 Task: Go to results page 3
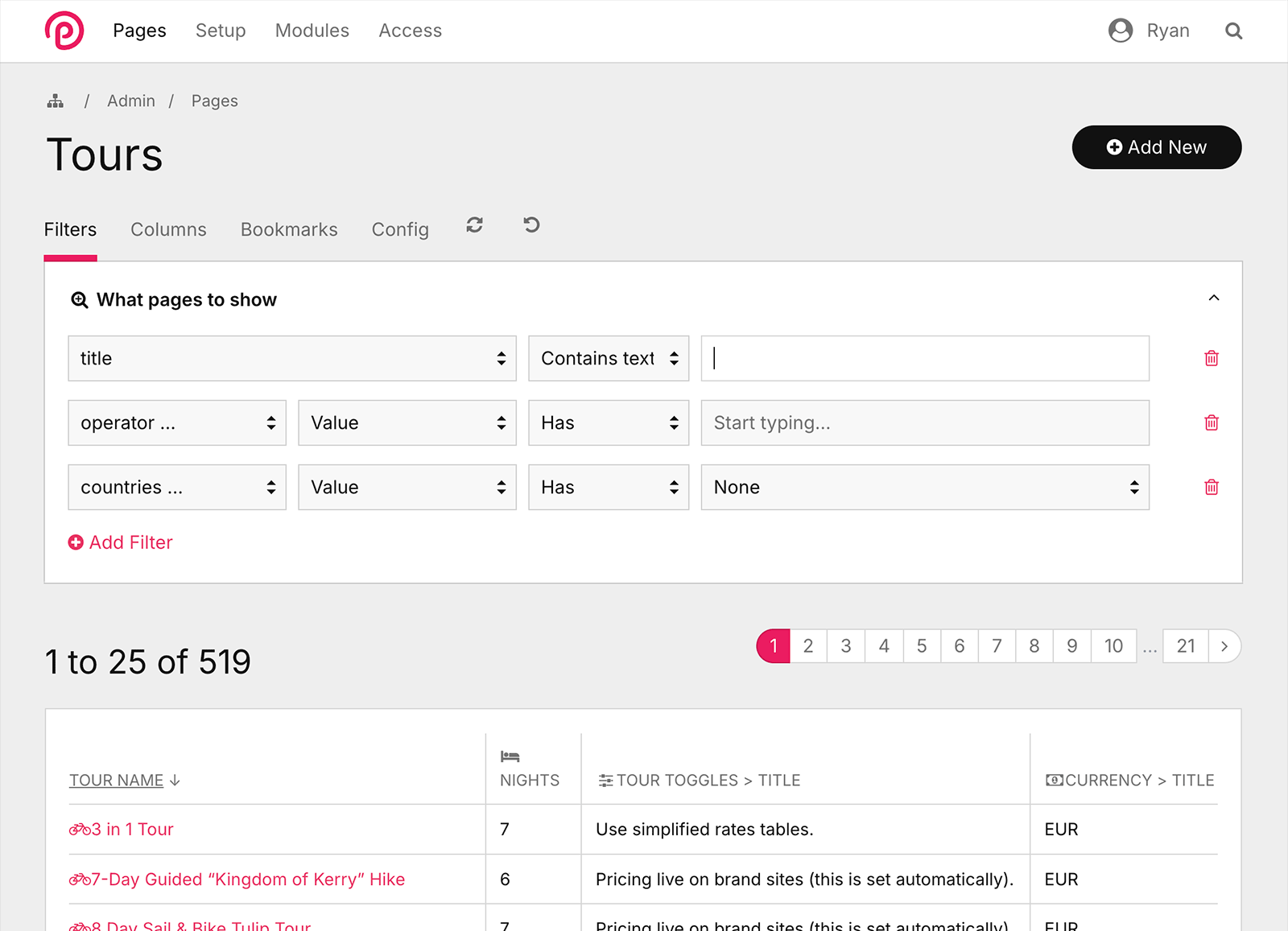(846, 646)
